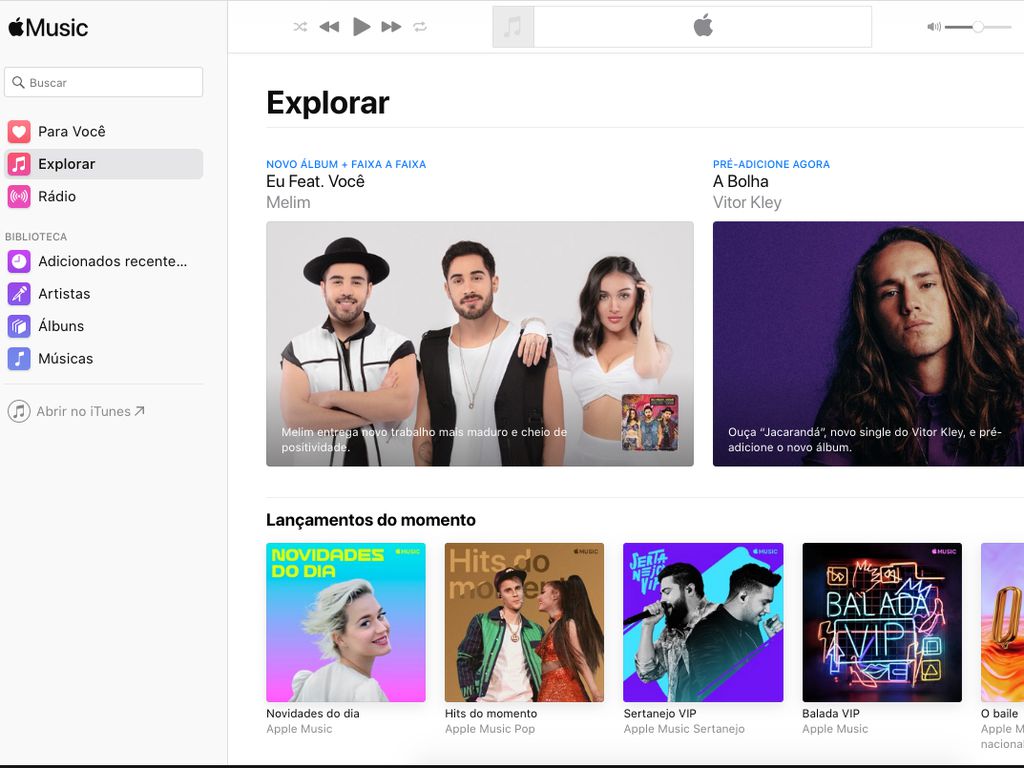
Task: Open Apple Music Sertanejo curator link
Action: pos(684,729)
